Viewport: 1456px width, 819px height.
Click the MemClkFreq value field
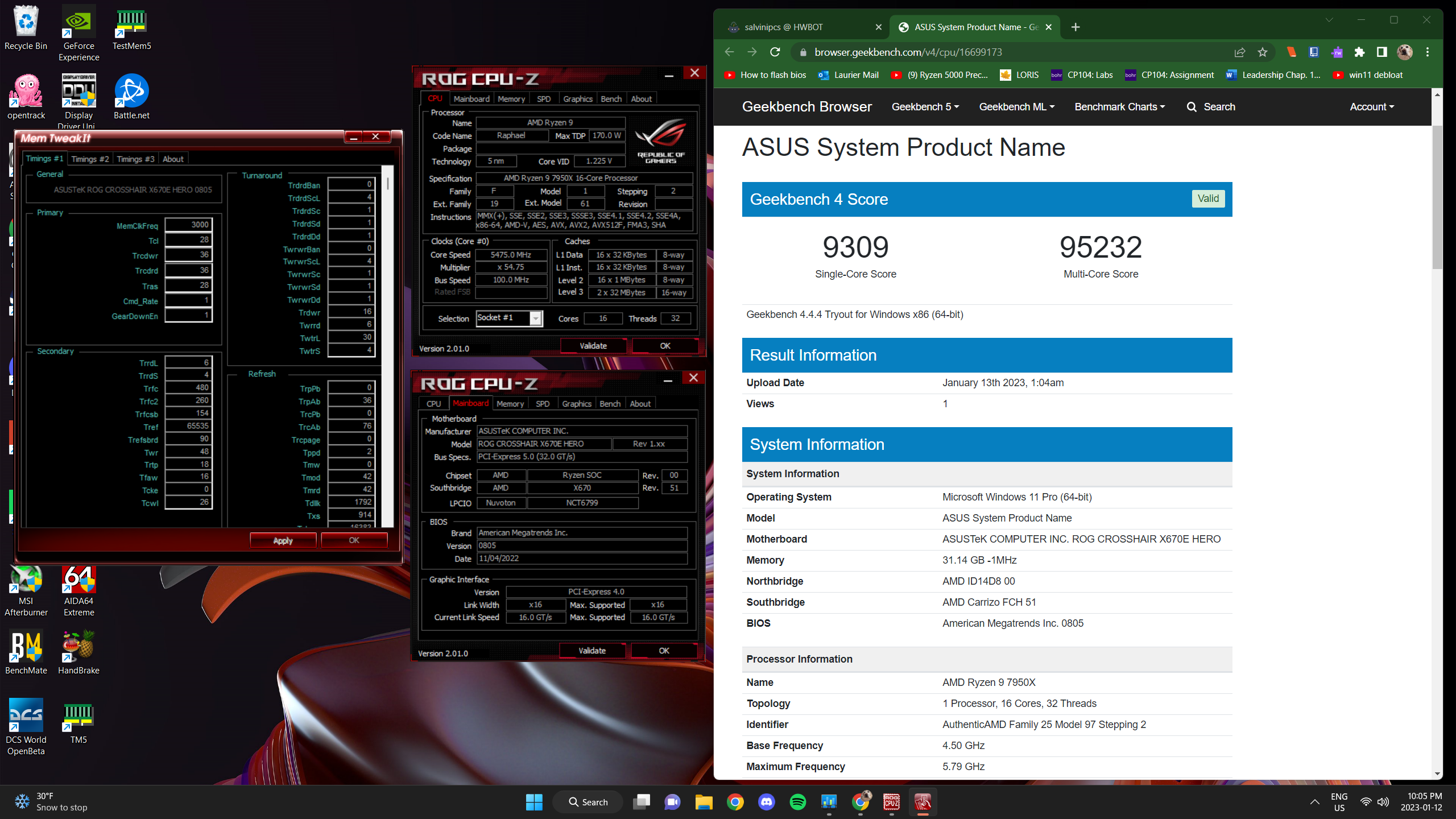(189, 225)
